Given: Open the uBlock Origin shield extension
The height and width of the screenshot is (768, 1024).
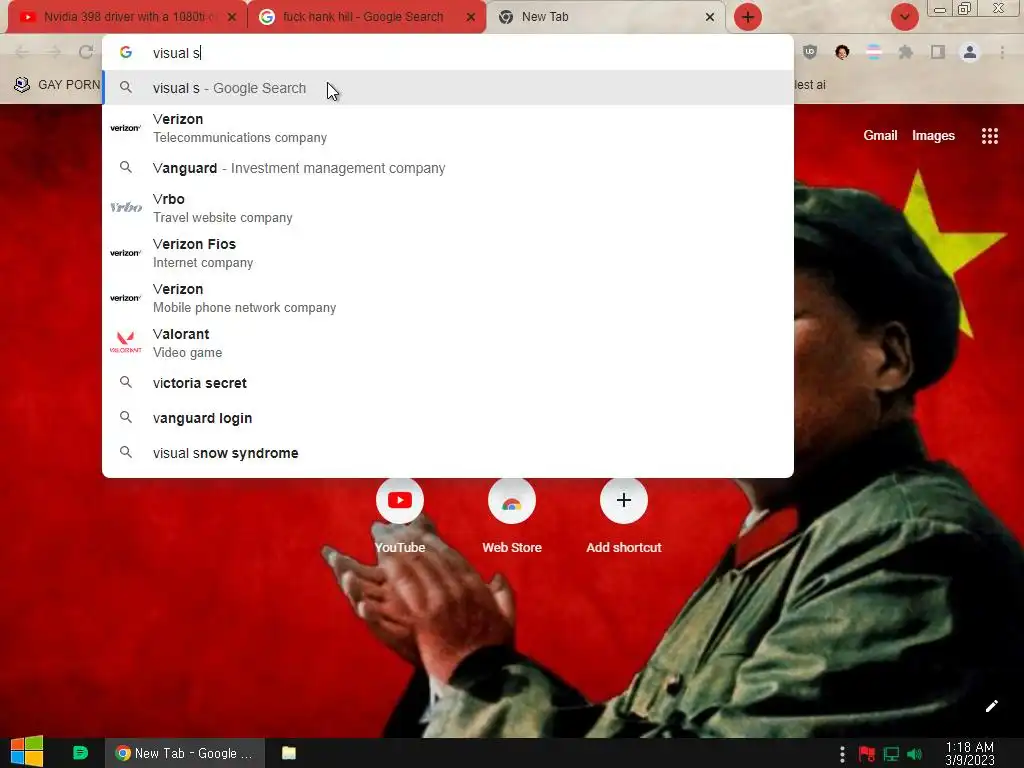Looking at the screenshot, I should pos(810,52).
